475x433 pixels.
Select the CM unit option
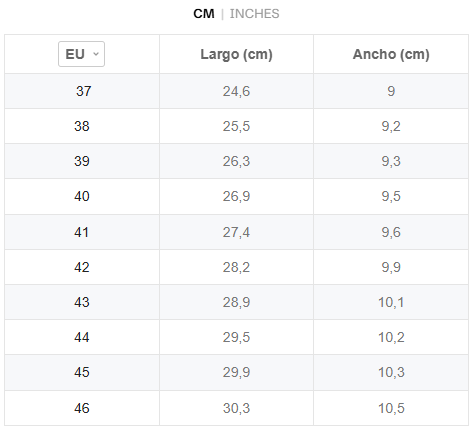[204, 14]
